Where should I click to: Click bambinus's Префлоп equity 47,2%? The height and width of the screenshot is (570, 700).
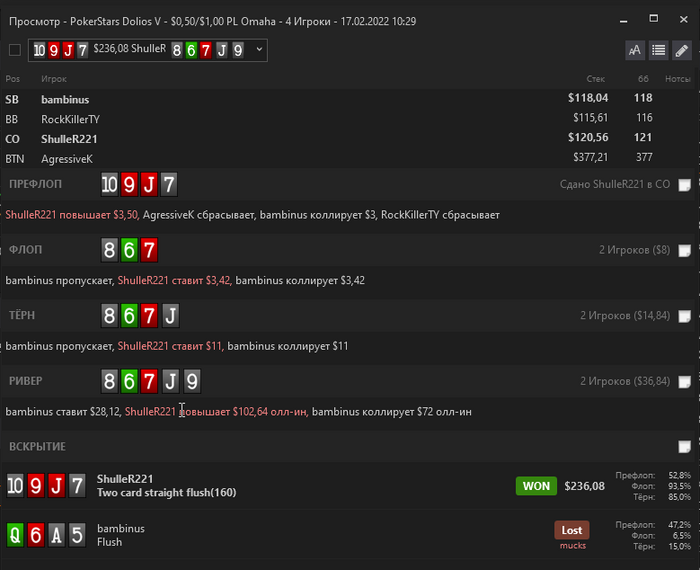point(679,524)
